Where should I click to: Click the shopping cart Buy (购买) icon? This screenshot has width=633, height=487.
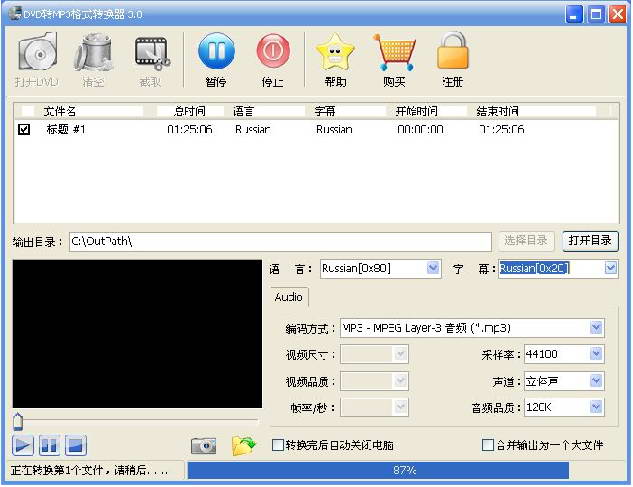(x=394, y=53)
